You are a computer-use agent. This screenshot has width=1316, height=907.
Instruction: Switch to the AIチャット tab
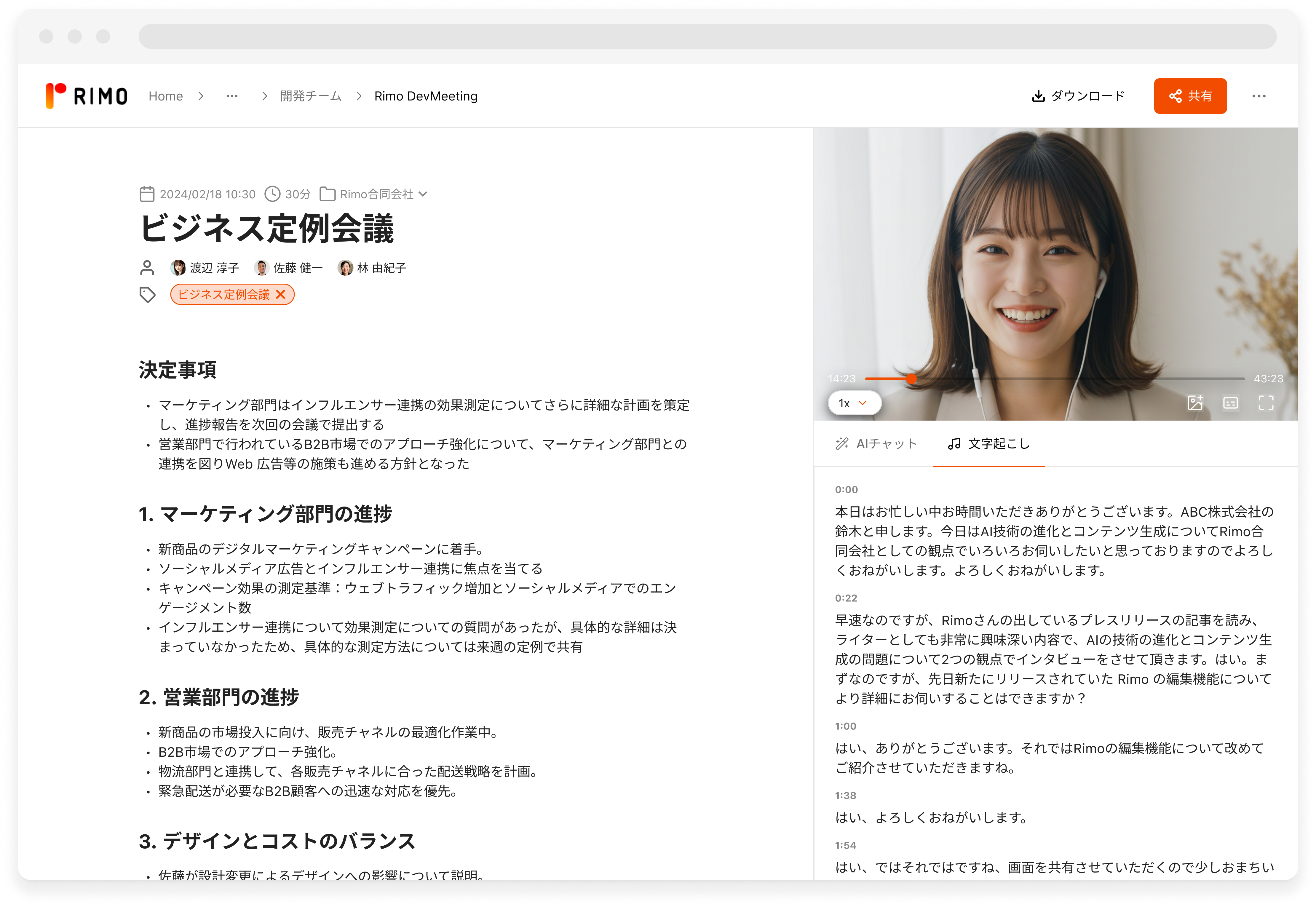click(876, 444)
